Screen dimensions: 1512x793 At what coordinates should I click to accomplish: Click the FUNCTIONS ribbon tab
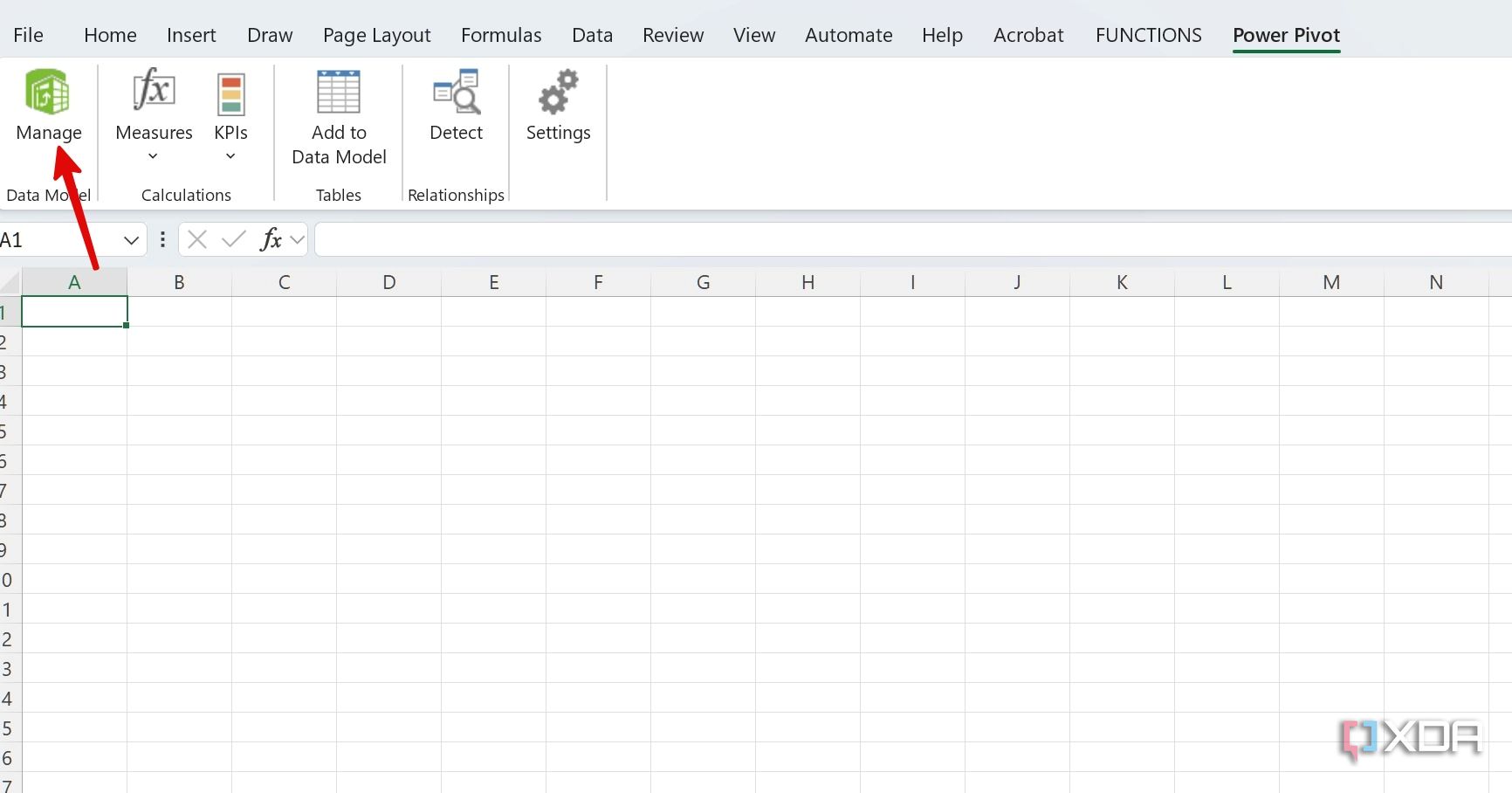pyautogui.click(x=1148, y=35)
